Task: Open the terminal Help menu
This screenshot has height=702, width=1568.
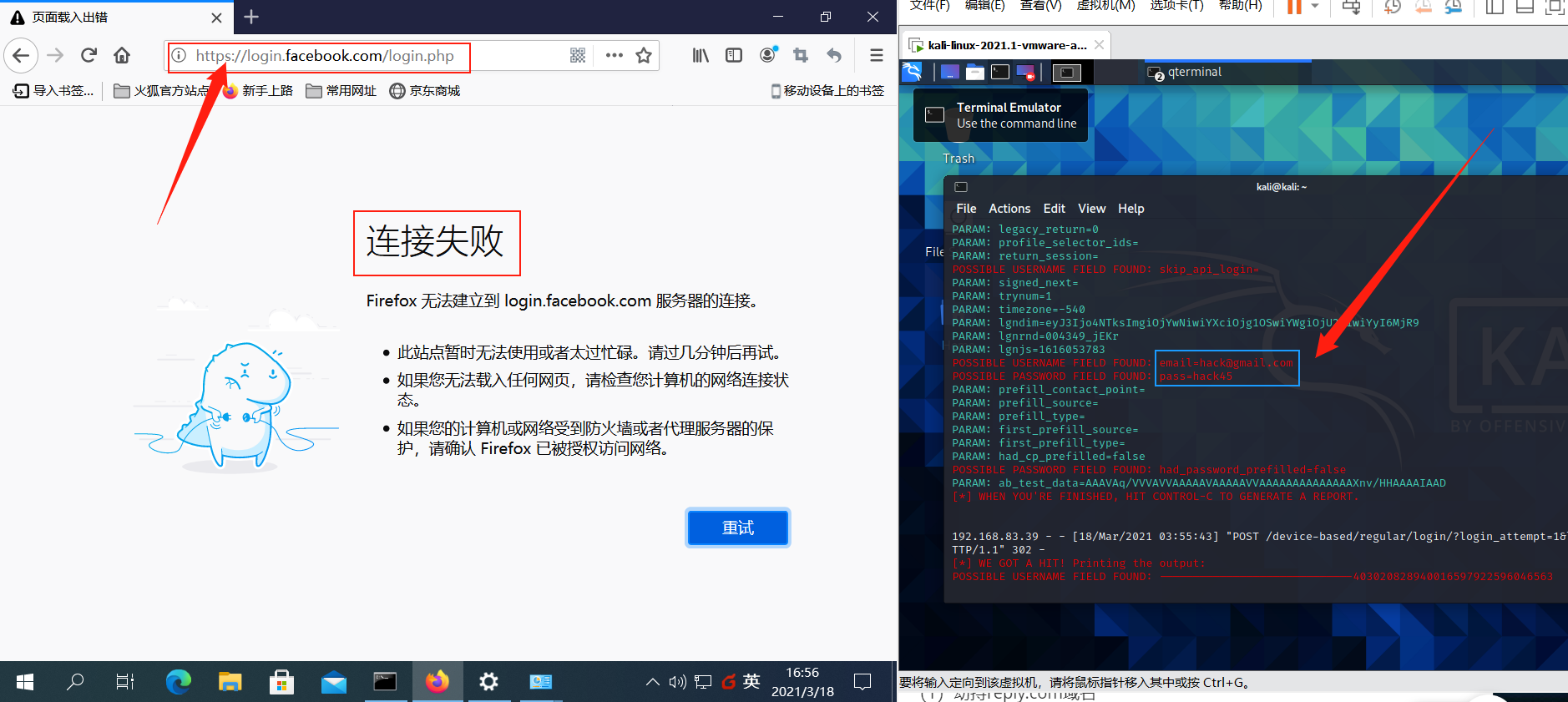Action: (x=1131, y=209)
